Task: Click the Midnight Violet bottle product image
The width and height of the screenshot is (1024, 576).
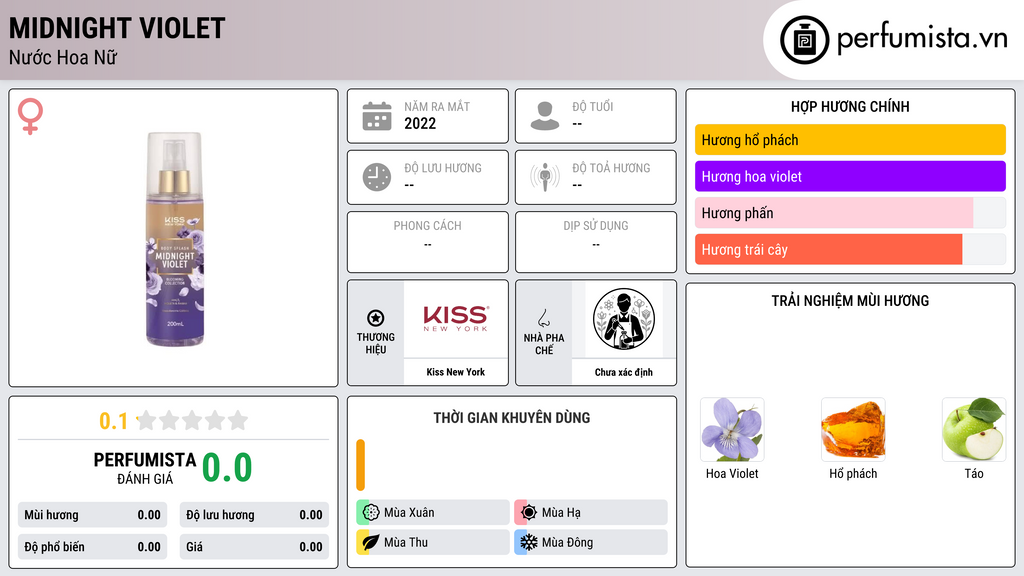Action: [174, 239]
